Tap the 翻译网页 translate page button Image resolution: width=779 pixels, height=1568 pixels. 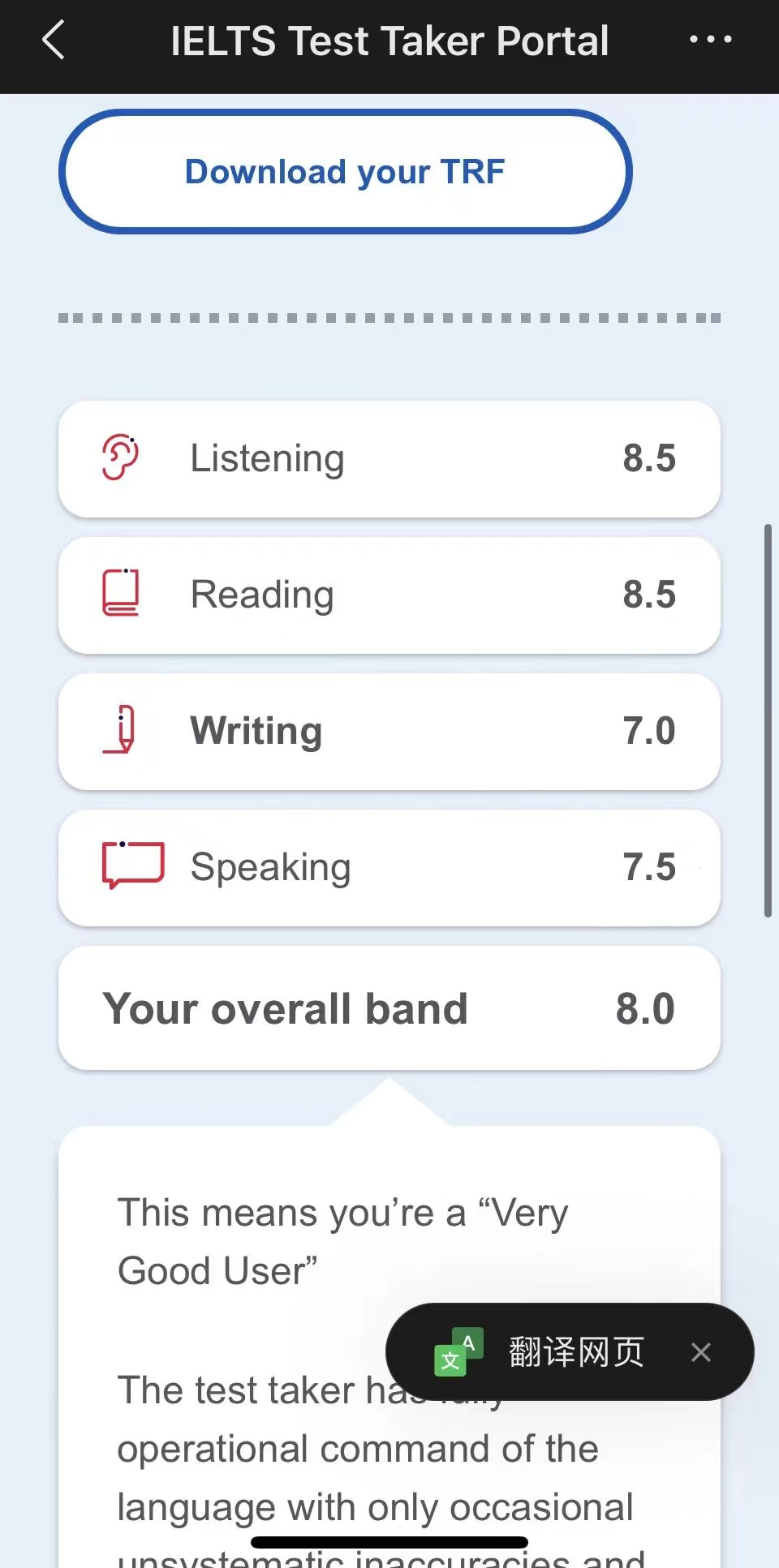pos(576,1352)
